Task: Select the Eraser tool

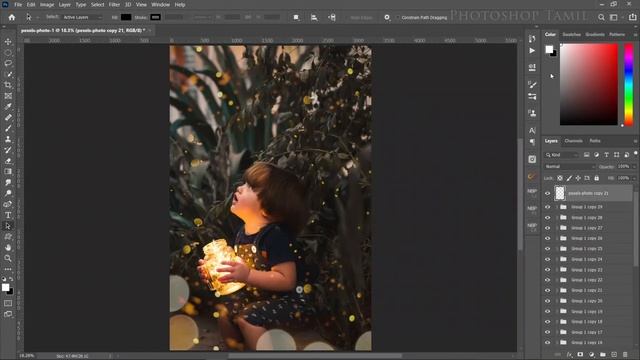Action: click(8, 161)
